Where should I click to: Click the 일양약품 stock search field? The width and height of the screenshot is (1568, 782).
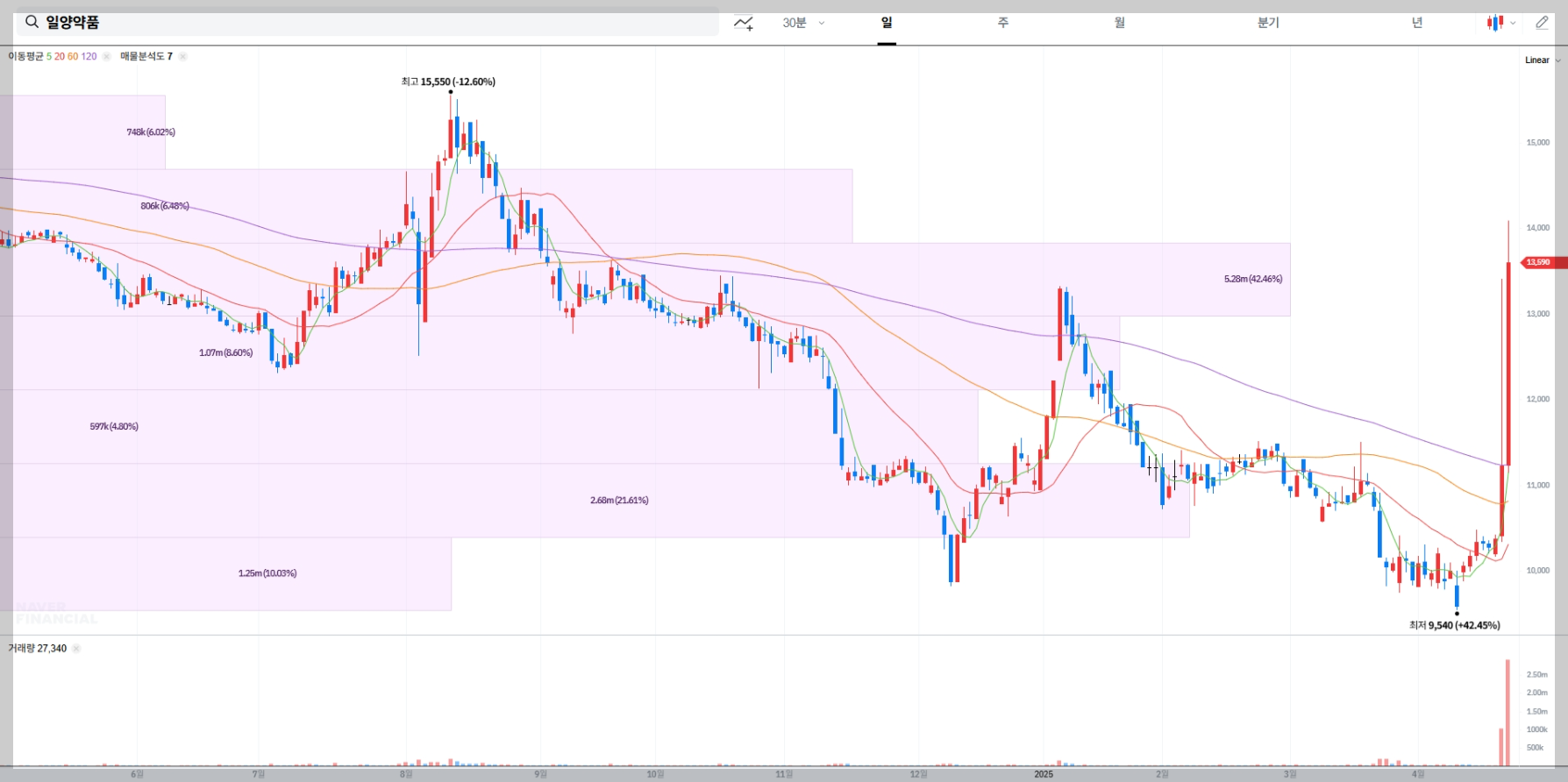pyautogui.click(x=367, y=23)
